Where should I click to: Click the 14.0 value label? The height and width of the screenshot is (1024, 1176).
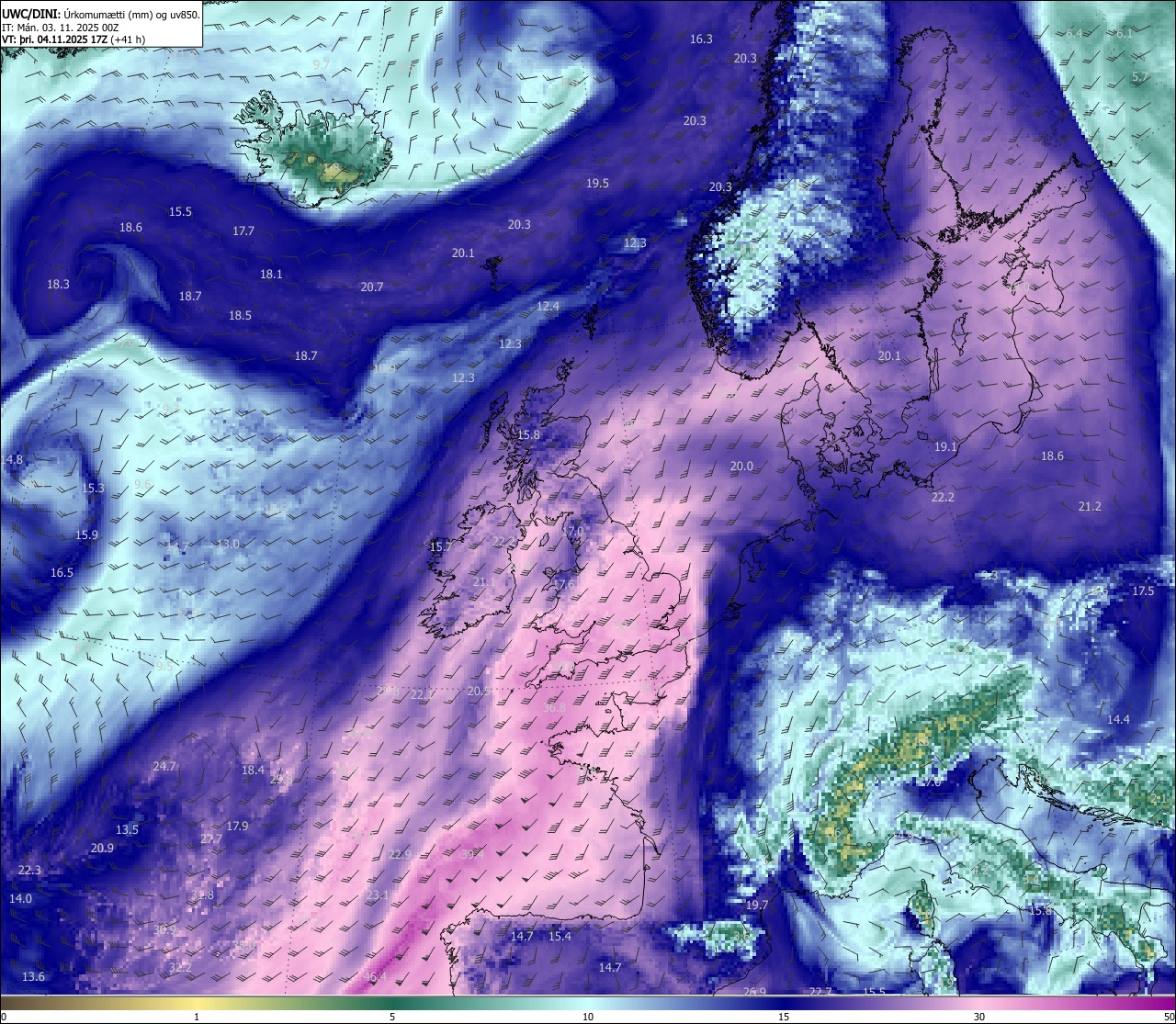click(20, 899)
